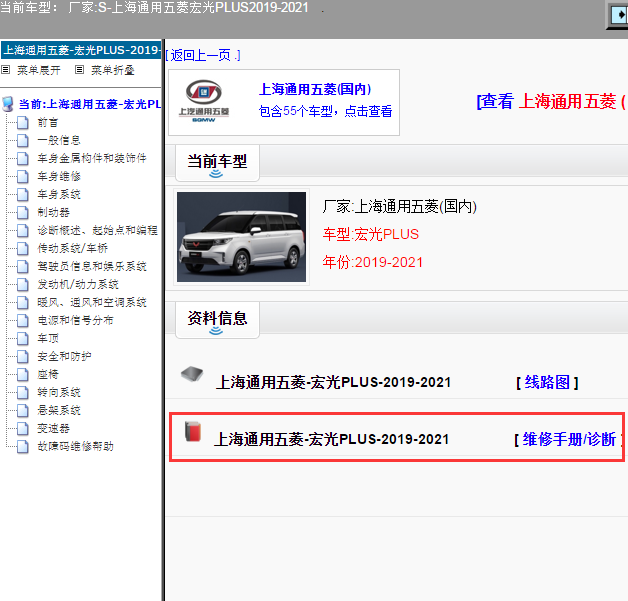Open the 车身系统 tree item
The image size is (628, 601).
pos(59,194)
